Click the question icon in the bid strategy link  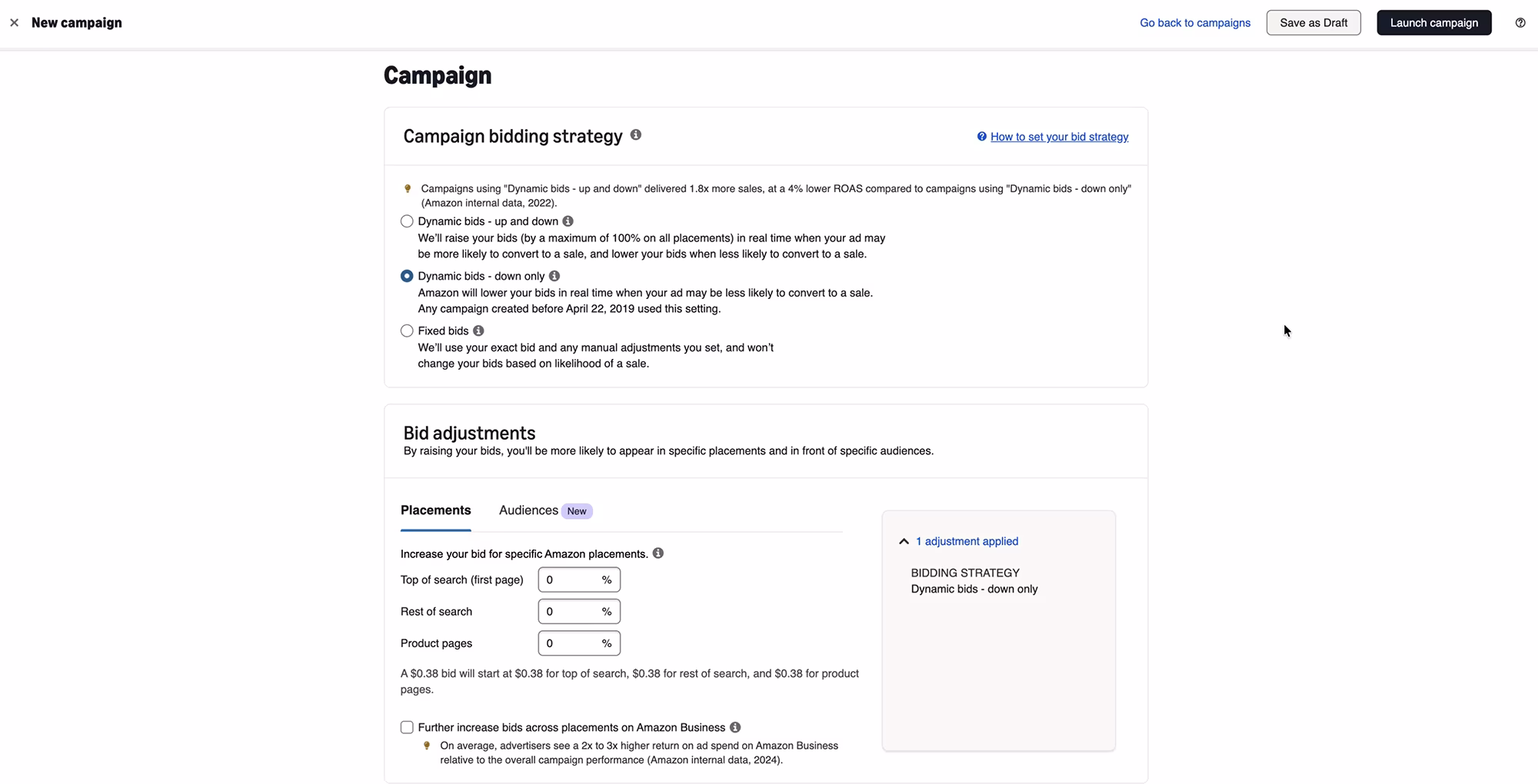click(981, 136)
